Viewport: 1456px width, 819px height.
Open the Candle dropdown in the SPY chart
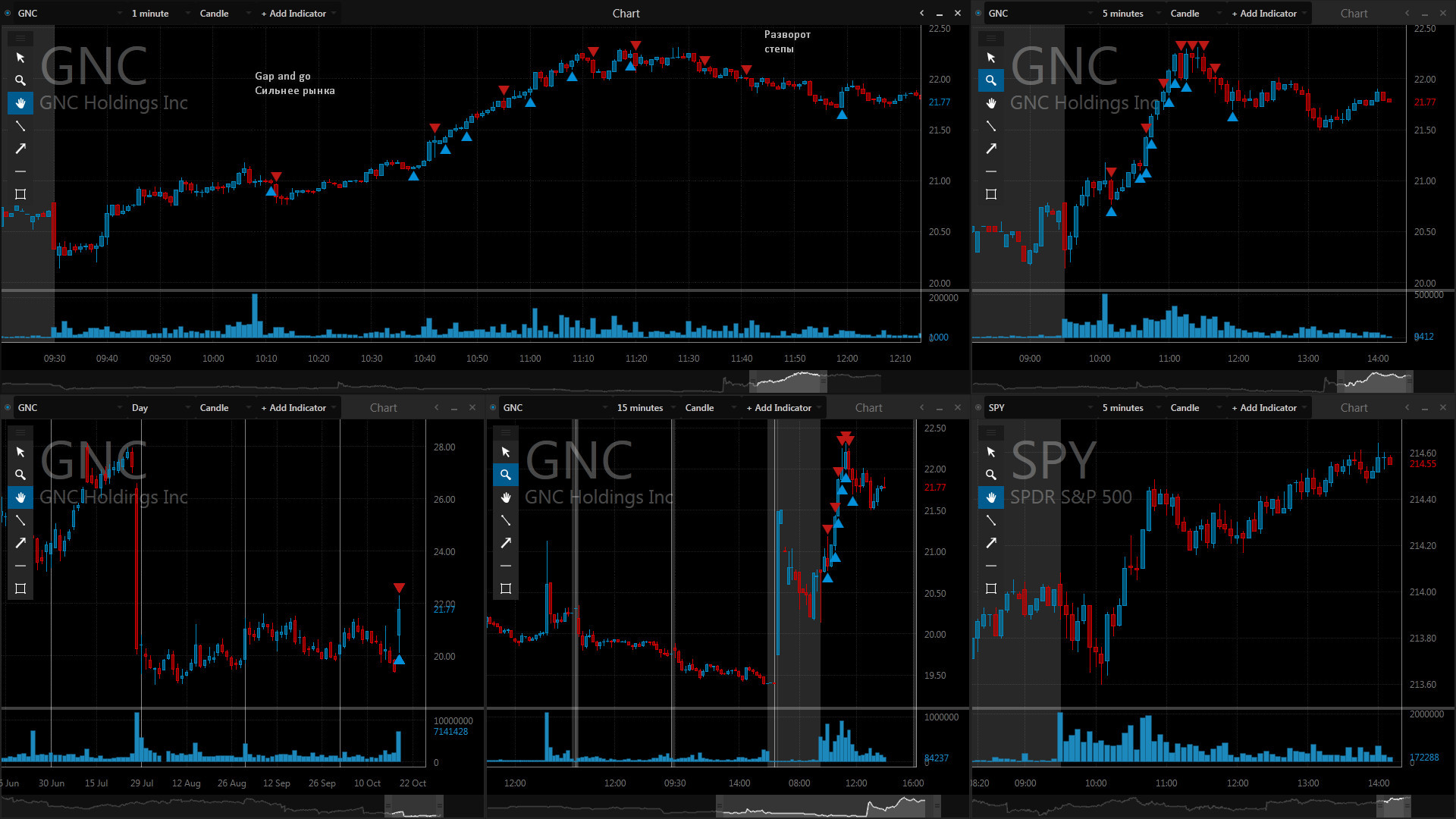click(x=1195, y=408)
